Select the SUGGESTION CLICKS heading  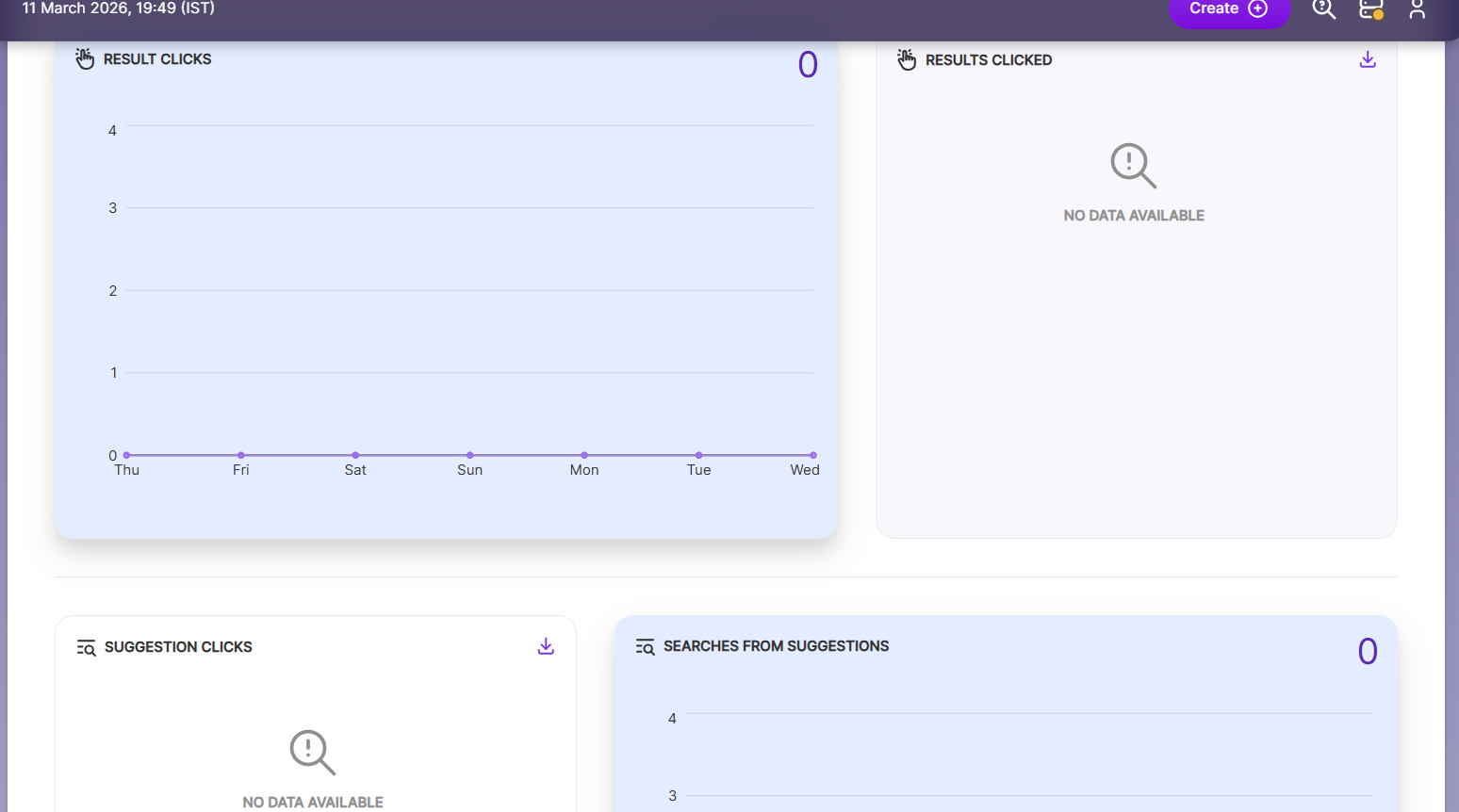click(x=178, y=647)
